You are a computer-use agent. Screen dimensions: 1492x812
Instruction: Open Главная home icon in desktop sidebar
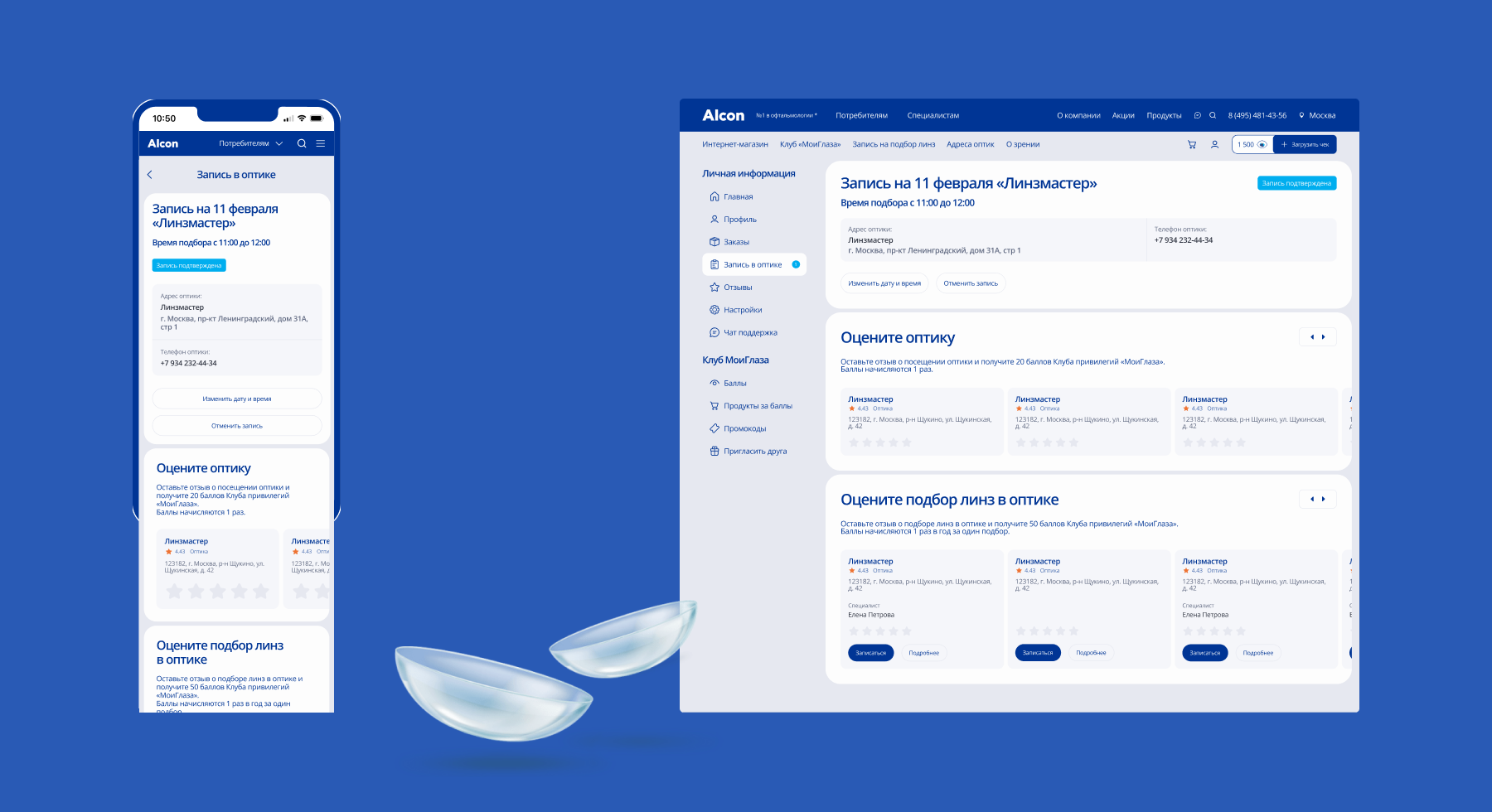(x=715, y=196)
